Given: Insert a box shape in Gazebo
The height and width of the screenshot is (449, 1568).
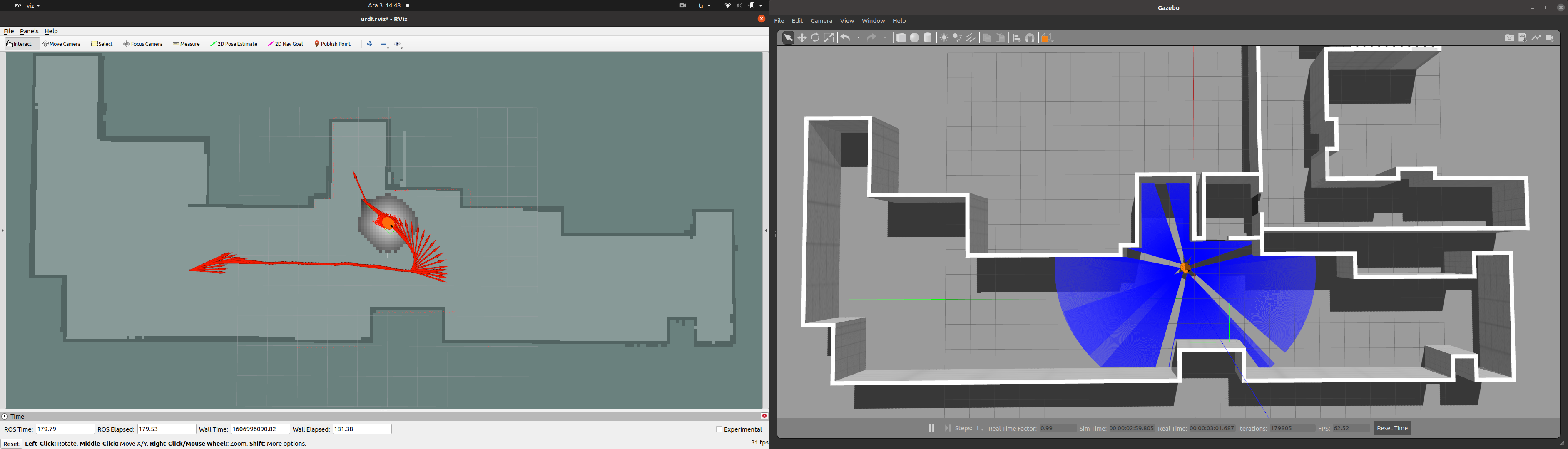Looking at the screenshot, I should coord(901,38).
